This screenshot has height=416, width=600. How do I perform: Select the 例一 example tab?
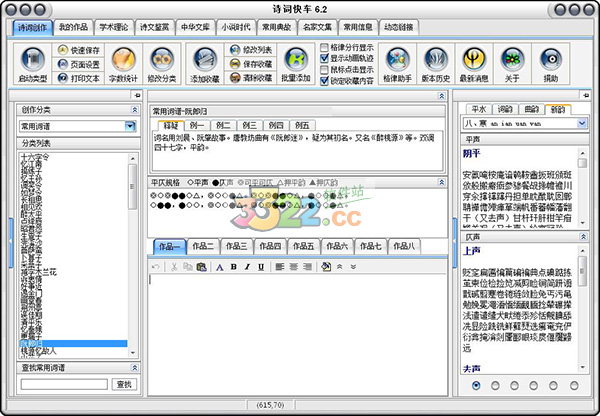pos(197,125)
